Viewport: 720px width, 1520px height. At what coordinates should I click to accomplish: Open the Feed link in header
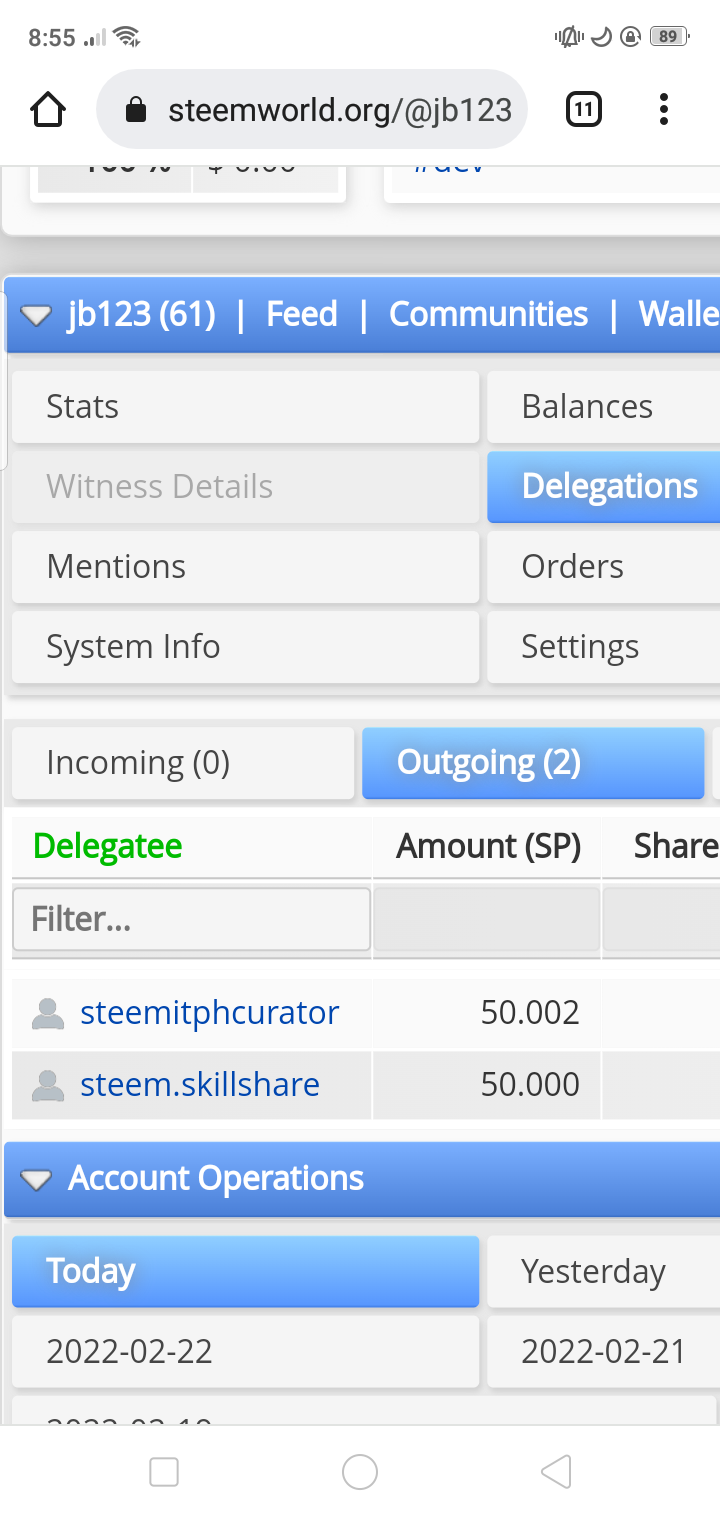click(301, 315)
